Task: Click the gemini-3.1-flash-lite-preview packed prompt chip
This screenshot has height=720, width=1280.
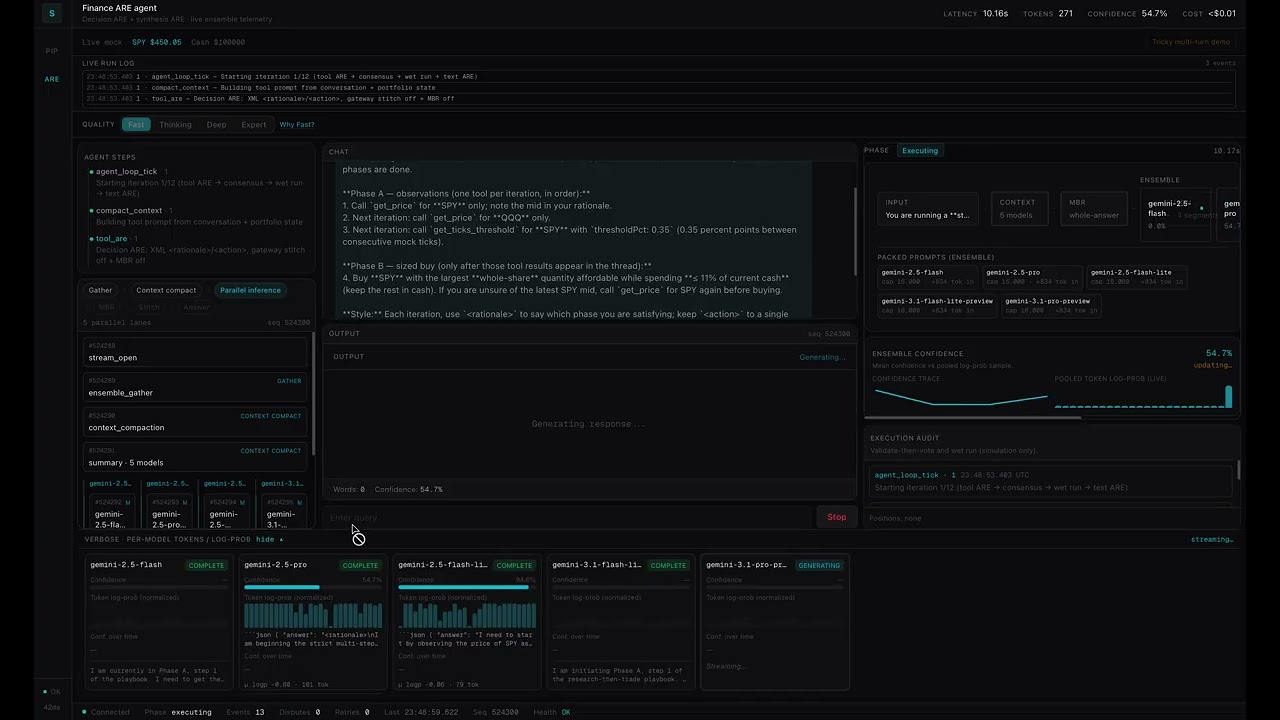Action: click(x=937, y=305)
